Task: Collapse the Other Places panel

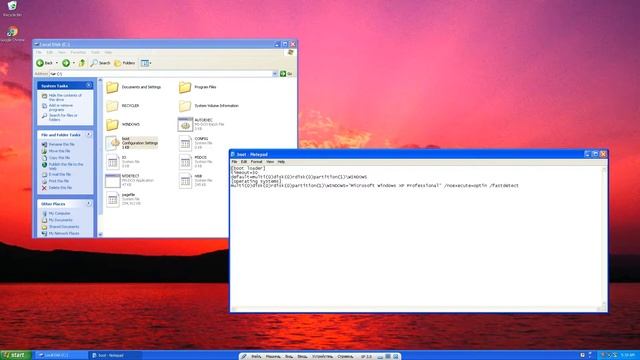Action: (x=89, y=203)
